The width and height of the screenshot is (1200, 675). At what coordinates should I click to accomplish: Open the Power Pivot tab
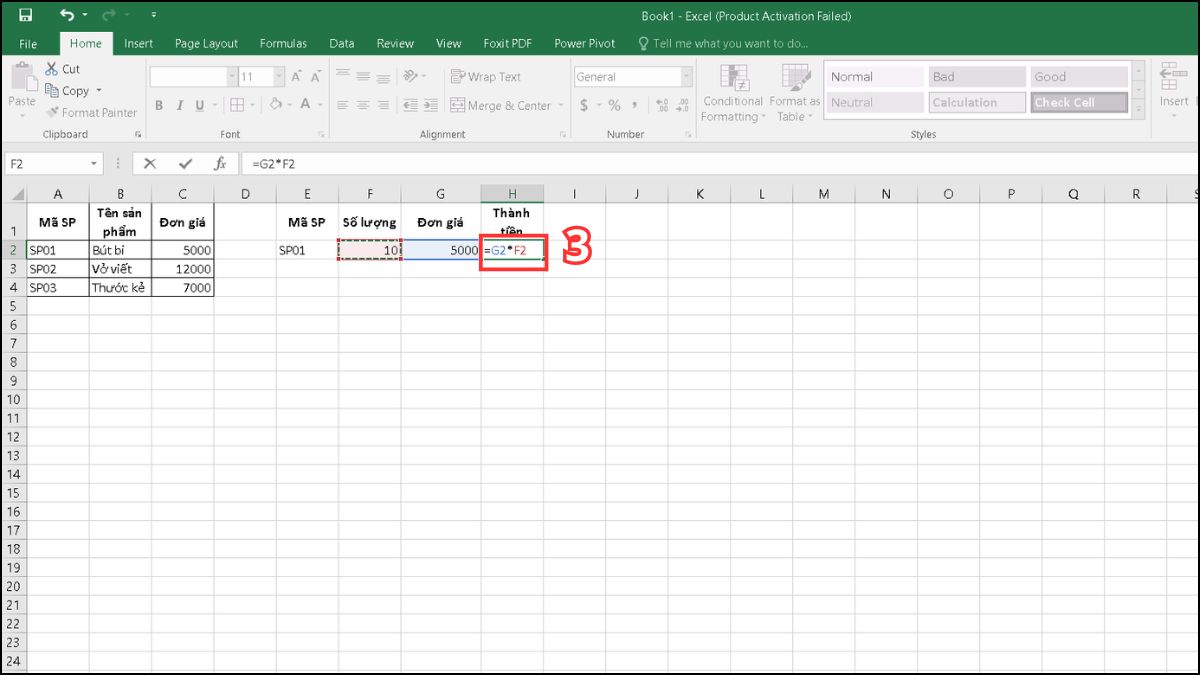tap(584, 43)
